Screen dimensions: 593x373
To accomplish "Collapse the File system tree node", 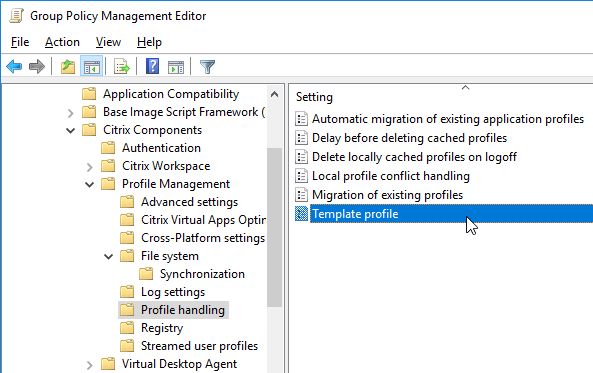I will 109,256.
